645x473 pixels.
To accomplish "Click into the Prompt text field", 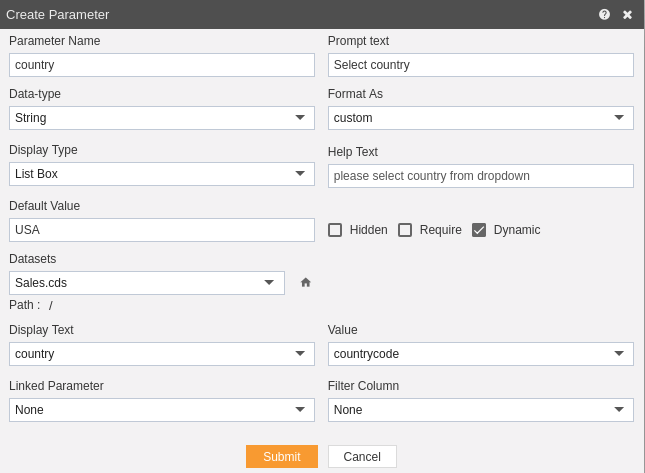I will point(480,65).
